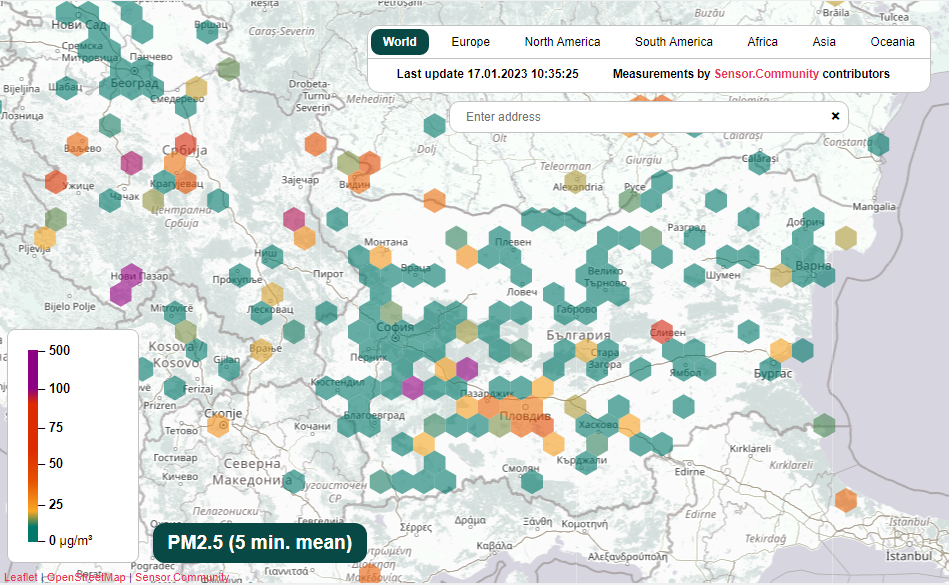Open the Asia region tab
The width and height of the screenshot is (949, 585).
coord(824,42)
